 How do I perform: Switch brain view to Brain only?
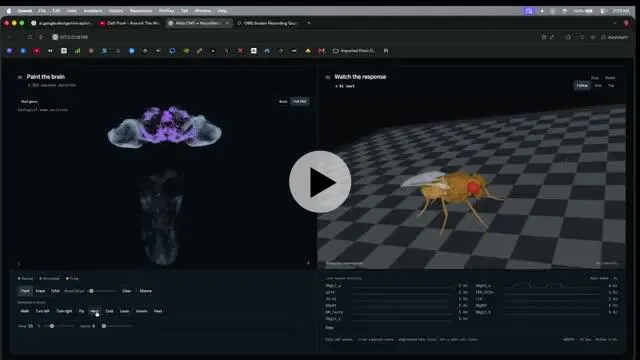pos(283,102)
